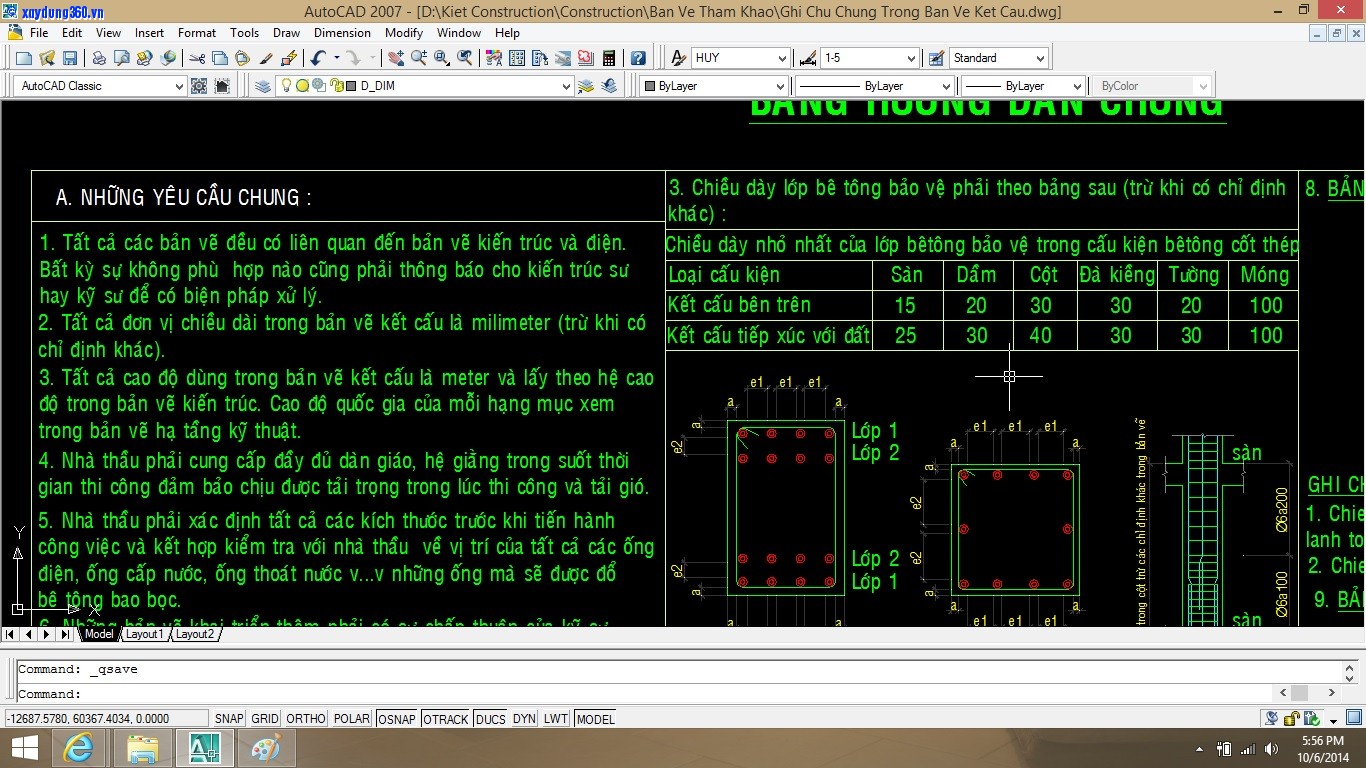1366x768 pixels.
Task: Click the Publish icon
Action: coord(144,58)
